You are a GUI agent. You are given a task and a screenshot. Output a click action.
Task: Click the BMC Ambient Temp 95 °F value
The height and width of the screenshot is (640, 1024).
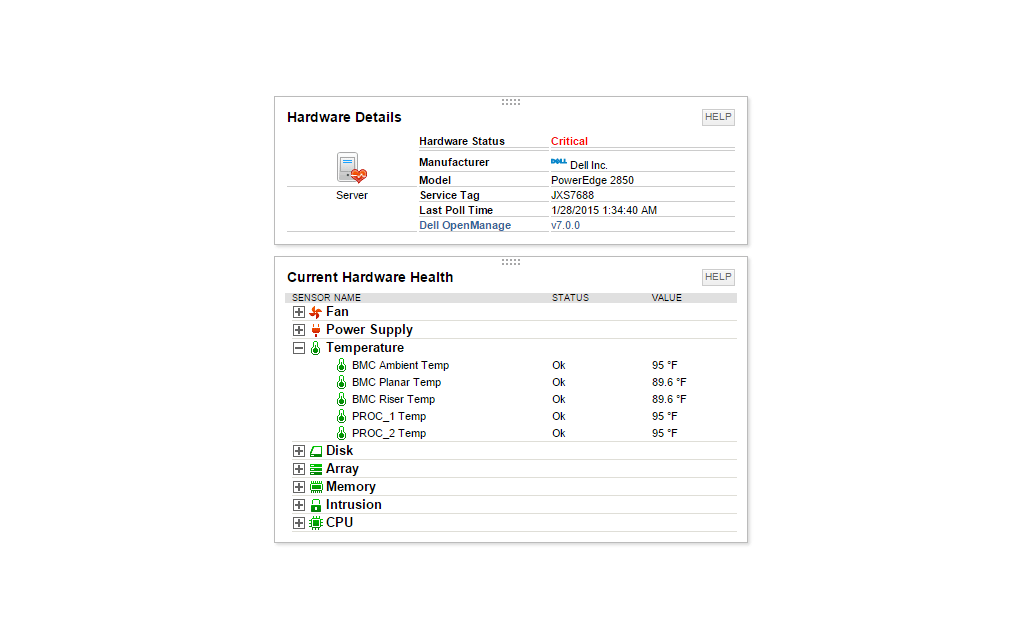[665, 365]
